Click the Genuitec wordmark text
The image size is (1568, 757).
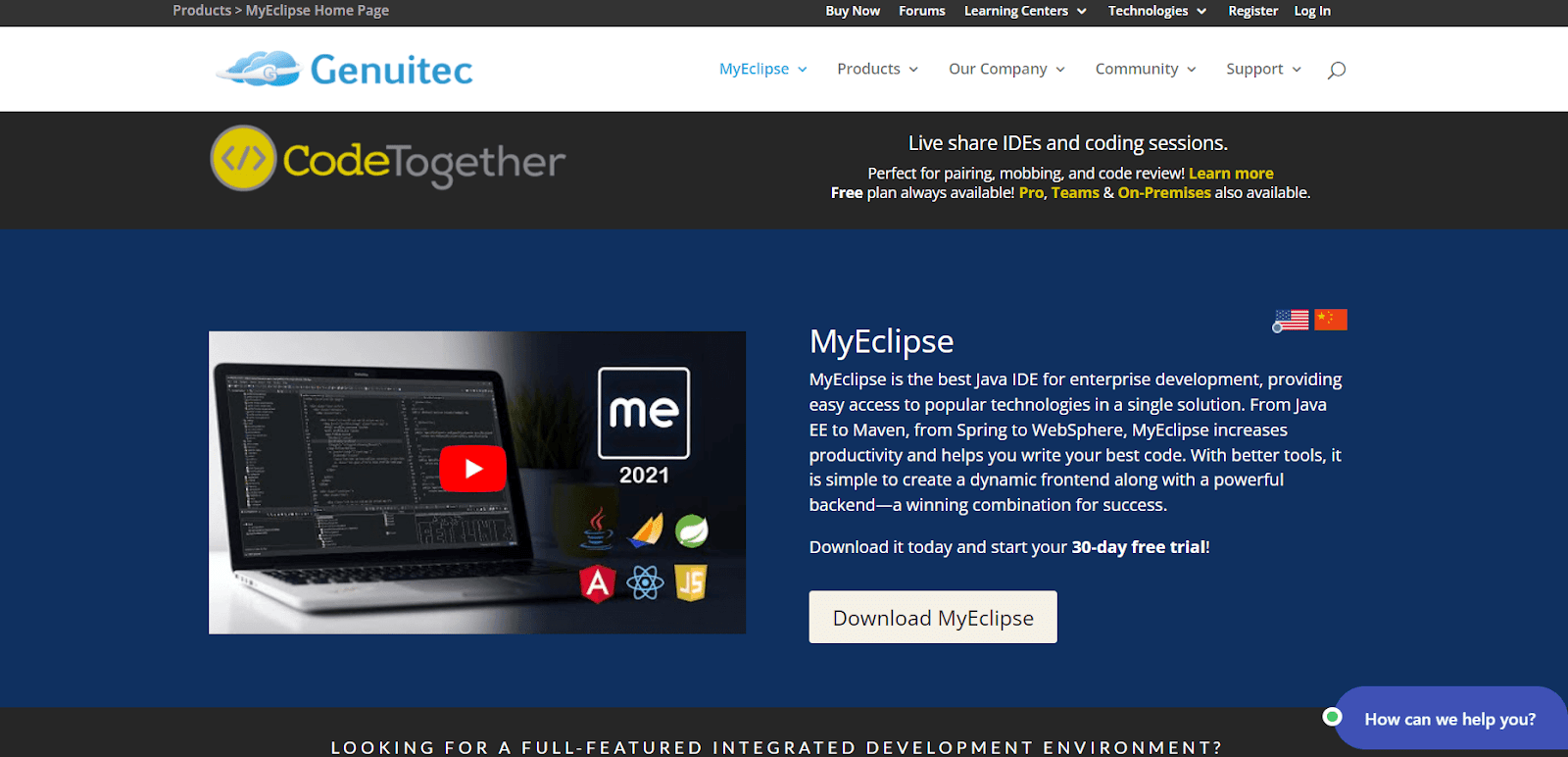coord(391,70)
